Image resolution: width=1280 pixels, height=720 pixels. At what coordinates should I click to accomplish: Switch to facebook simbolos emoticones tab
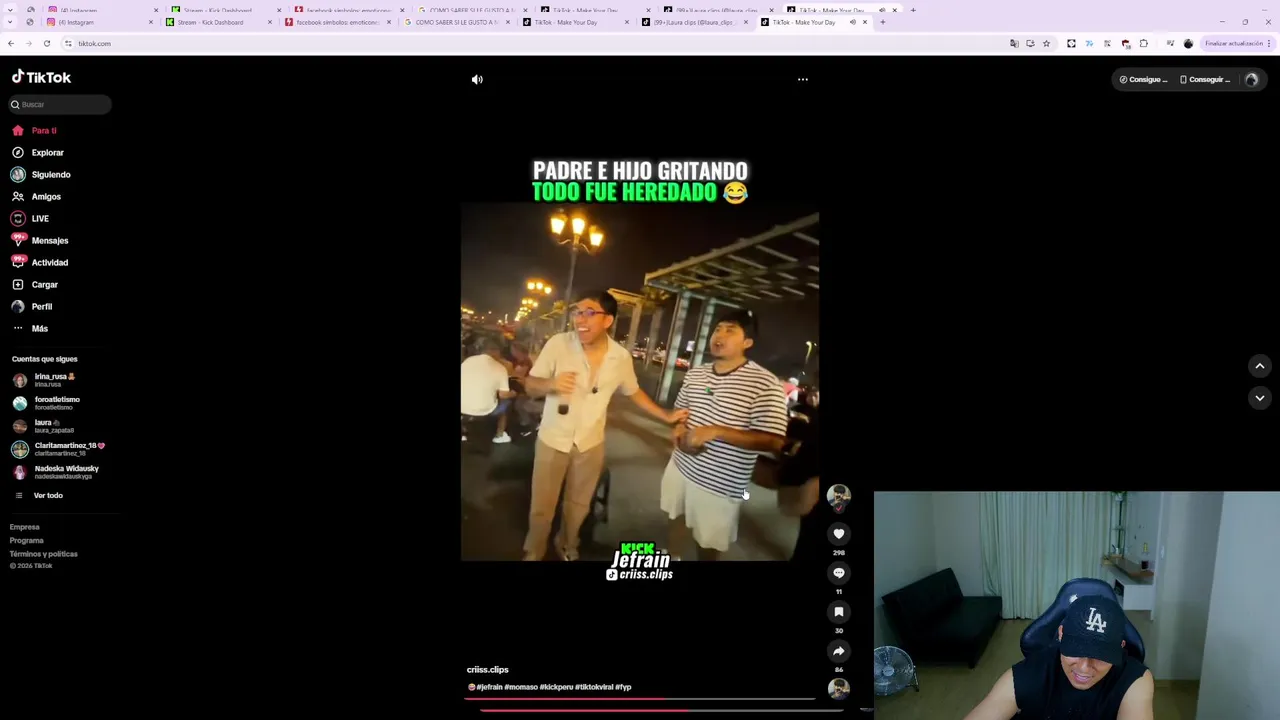(x=338, y=22)
